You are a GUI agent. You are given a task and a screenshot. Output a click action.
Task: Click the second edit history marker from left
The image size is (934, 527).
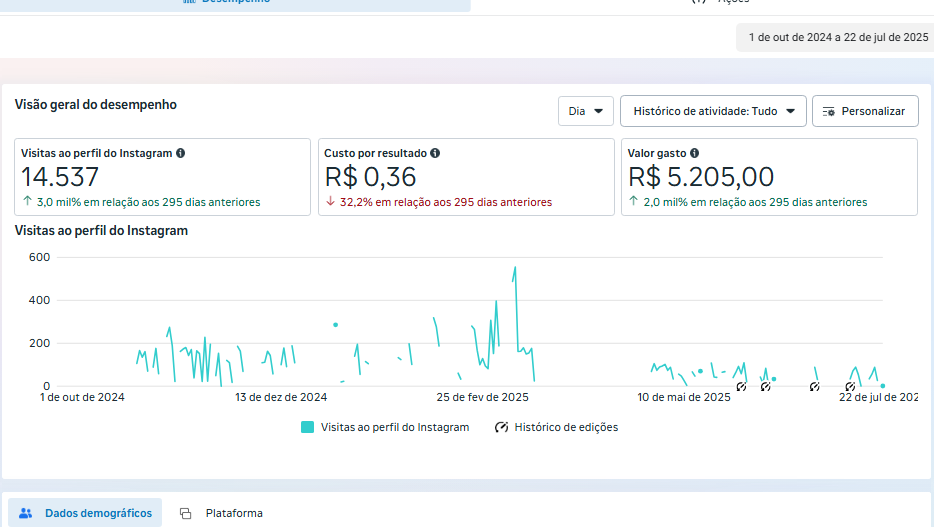(x=765, y=386)
